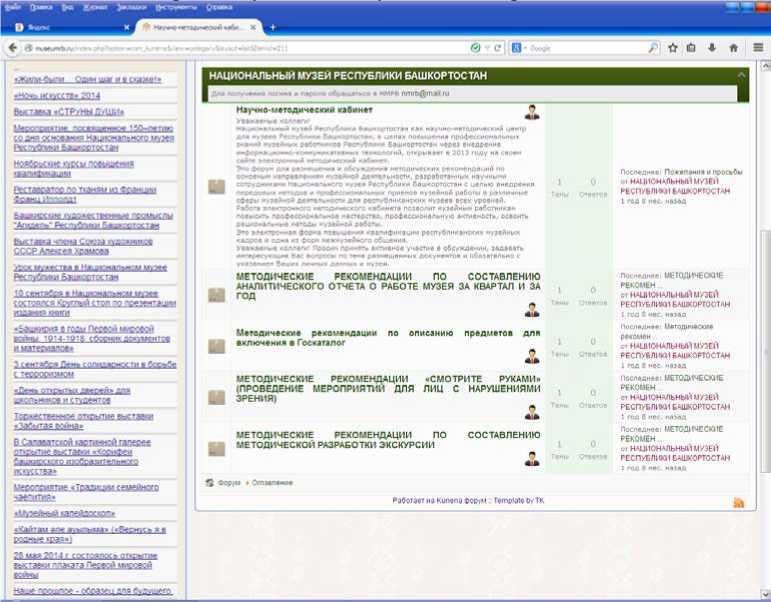Click moderator avatar under «СМОТРИТЕ РУКАМИ» category
771x602 pixels.
pyautogui.click(x=532, y=412)
